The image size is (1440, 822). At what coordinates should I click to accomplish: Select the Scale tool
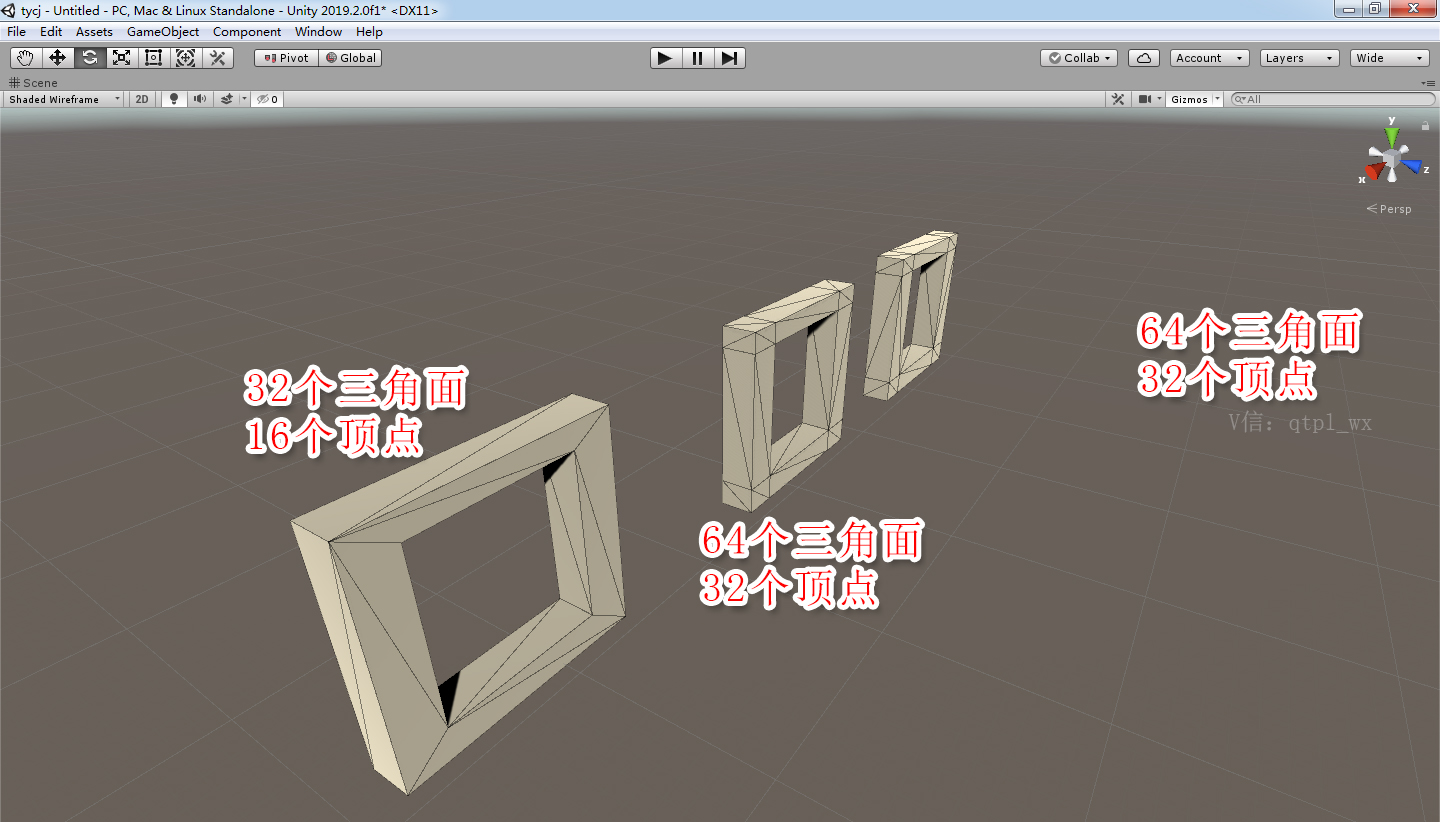click(x=121, y=57)
